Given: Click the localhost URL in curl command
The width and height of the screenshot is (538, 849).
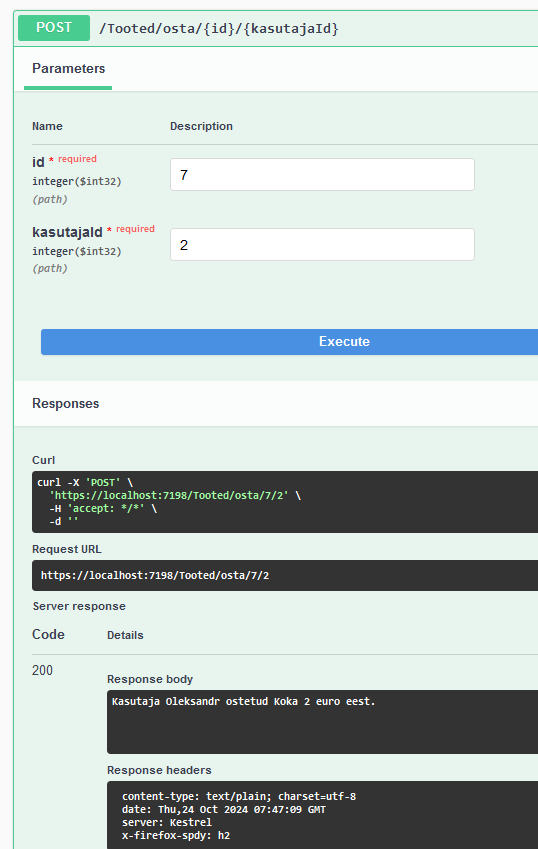Looking at the screenshot, I should click(169, 495).
